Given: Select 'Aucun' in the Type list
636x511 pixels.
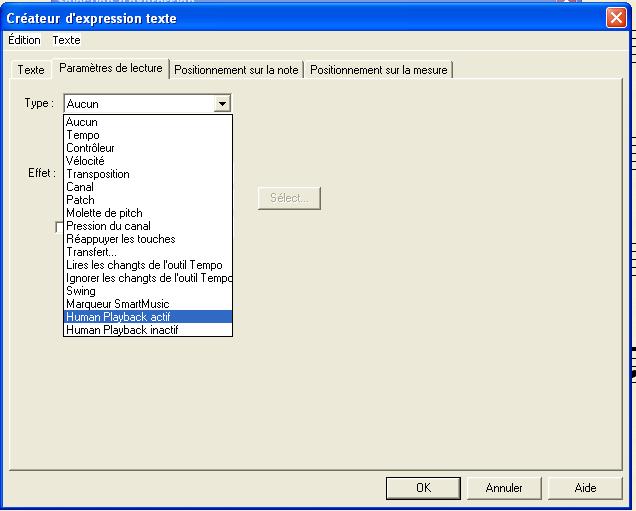Looking at the screenshot, I should [147, 122].
